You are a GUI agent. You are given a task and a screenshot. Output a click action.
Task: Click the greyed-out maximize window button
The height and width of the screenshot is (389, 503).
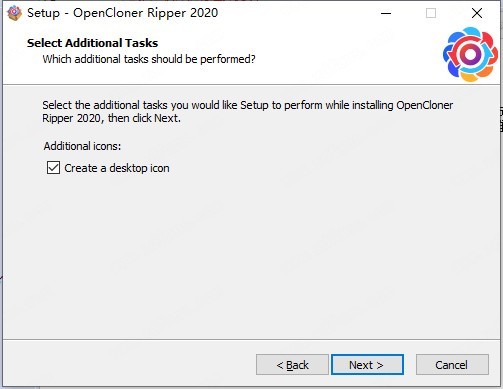point(431,13)
